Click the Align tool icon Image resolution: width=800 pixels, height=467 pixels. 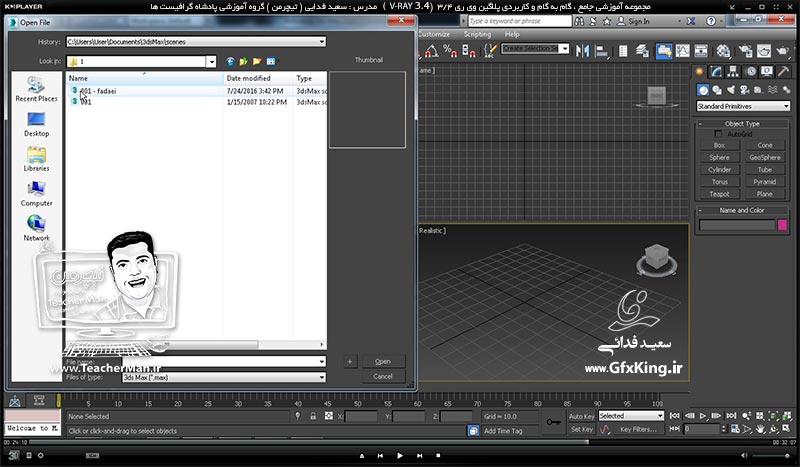tap(602, 51)
